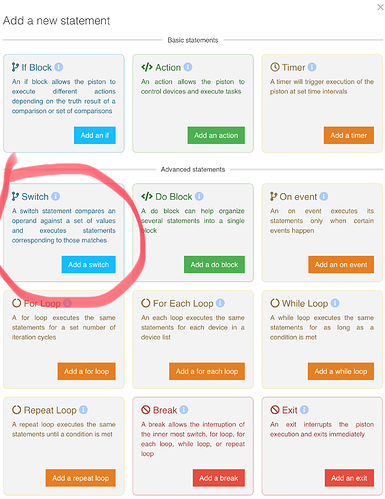Click Add a do block
385x499 pixels.
coord(214,265)
